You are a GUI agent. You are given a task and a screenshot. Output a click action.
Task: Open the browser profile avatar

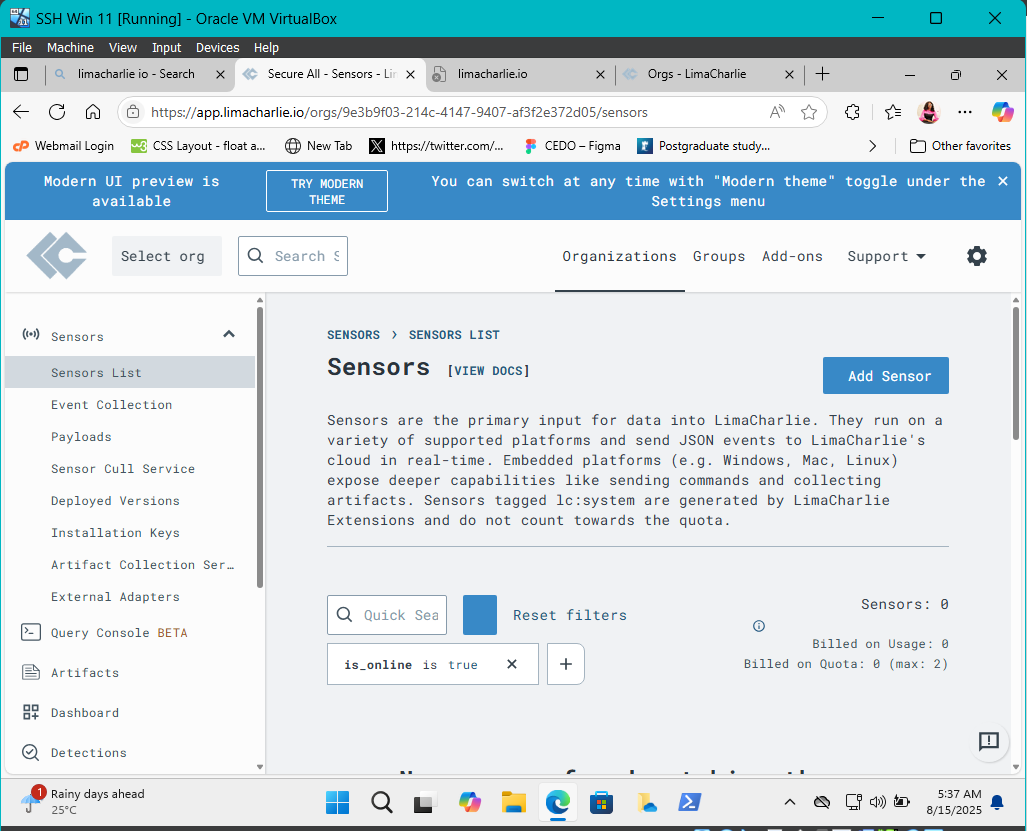(929, 112)
